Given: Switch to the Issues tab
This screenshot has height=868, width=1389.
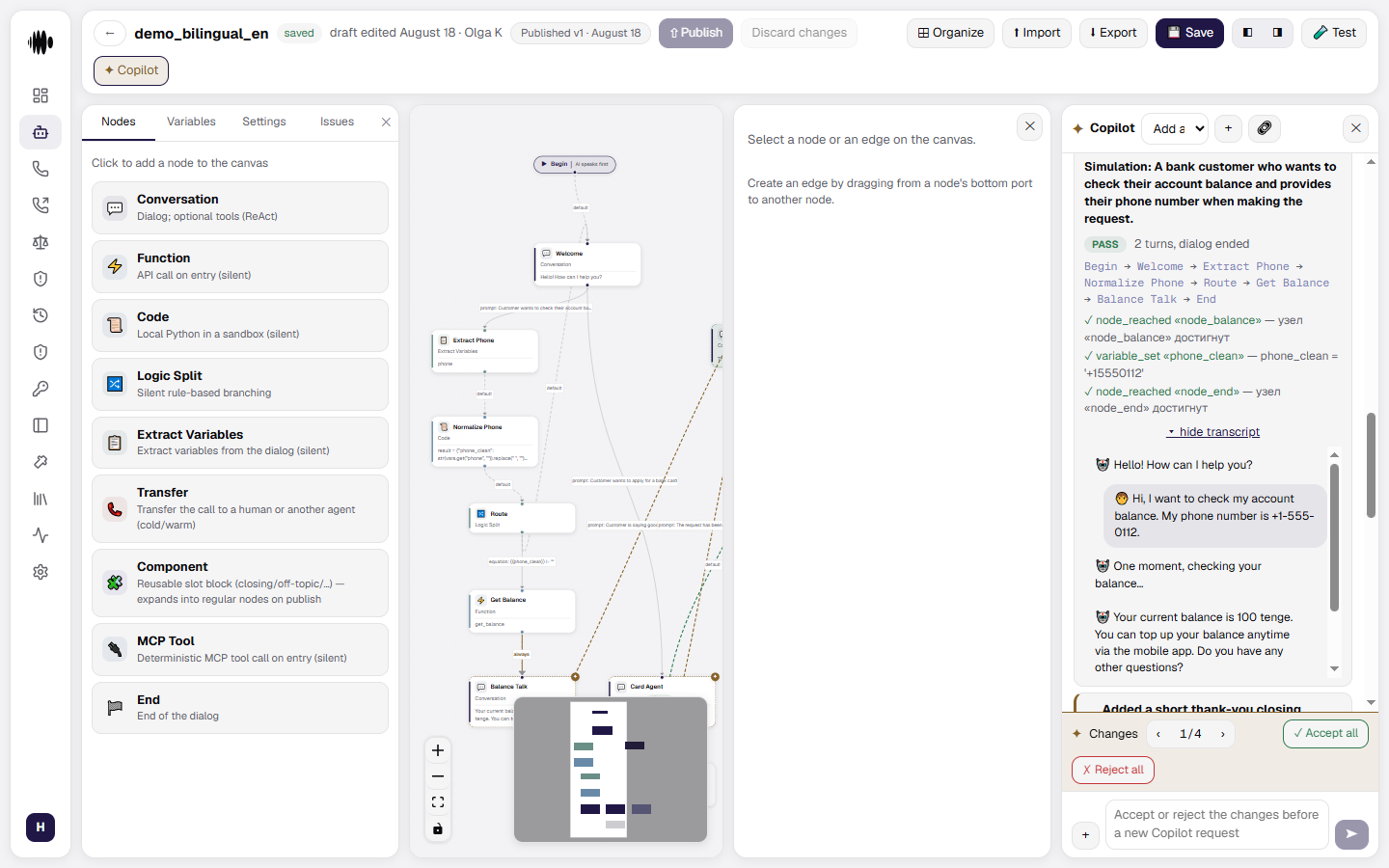Looking at the screenshot, I should tap(337, 122).
